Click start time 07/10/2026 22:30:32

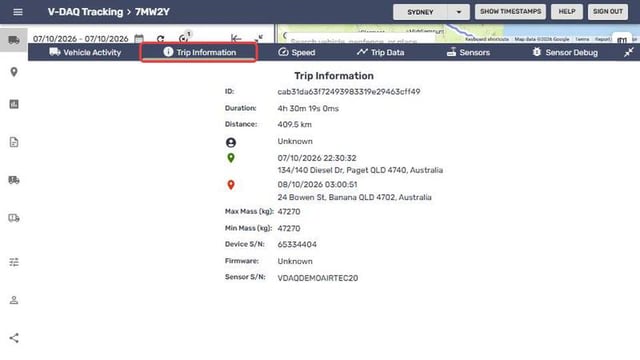(x=317, y=158)
